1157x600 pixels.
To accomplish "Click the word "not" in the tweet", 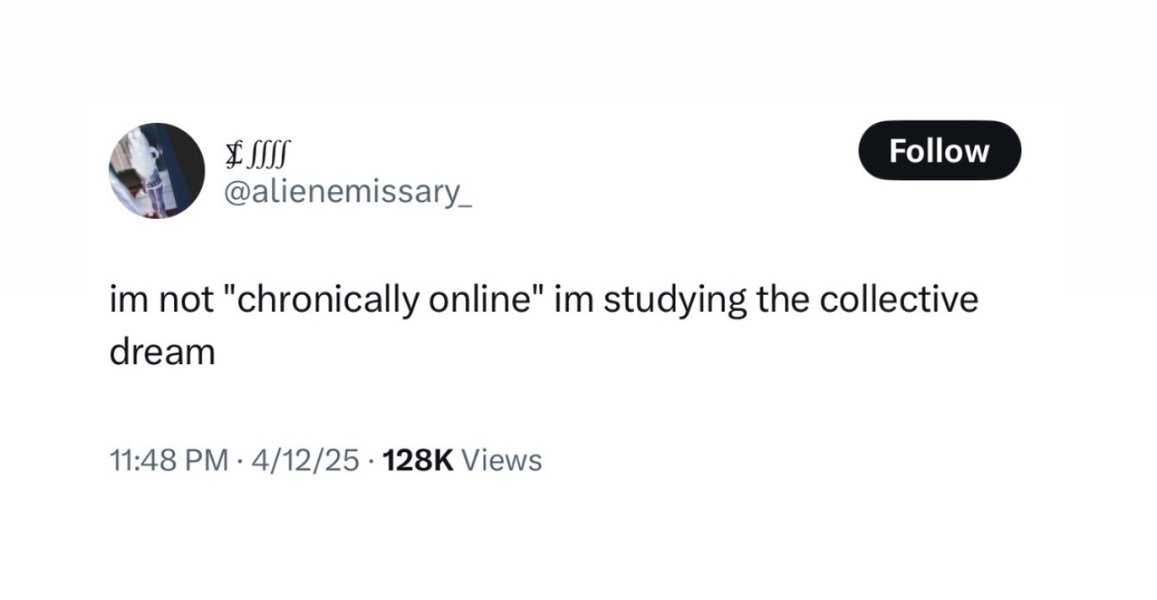I will pyautogui.click(x=178, y=303).
